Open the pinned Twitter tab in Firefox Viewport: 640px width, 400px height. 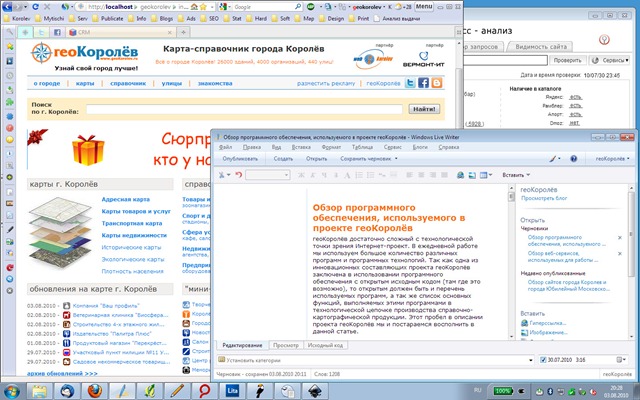coord(41,32)
